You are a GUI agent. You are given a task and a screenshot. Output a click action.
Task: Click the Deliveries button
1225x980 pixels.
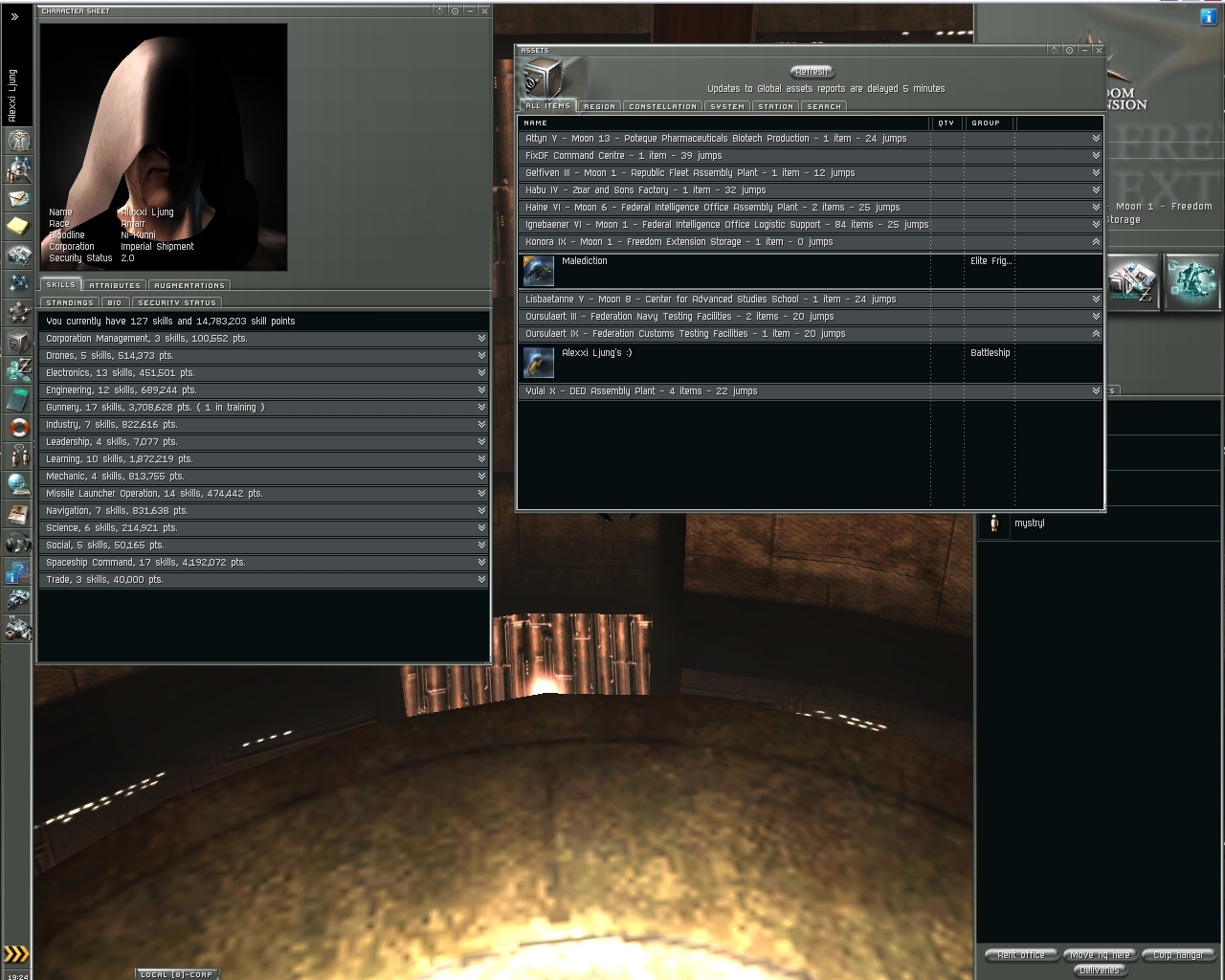point(1099,969)
